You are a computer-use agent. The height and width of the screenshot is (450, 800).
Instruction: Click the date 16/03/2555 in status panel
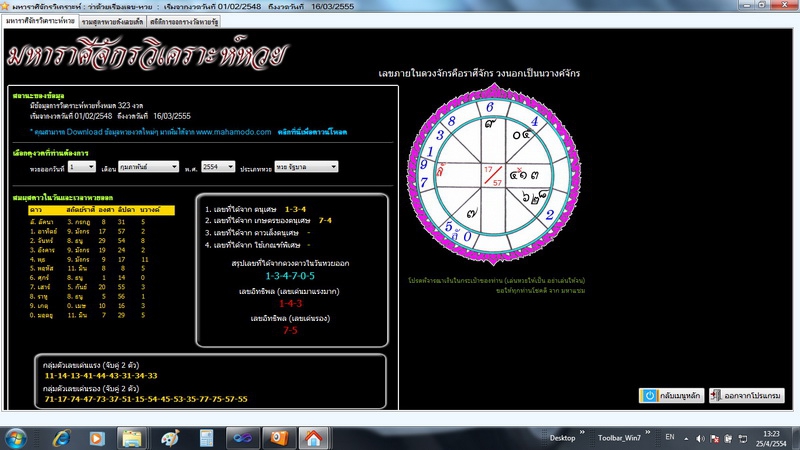click(x=172, y=116)
